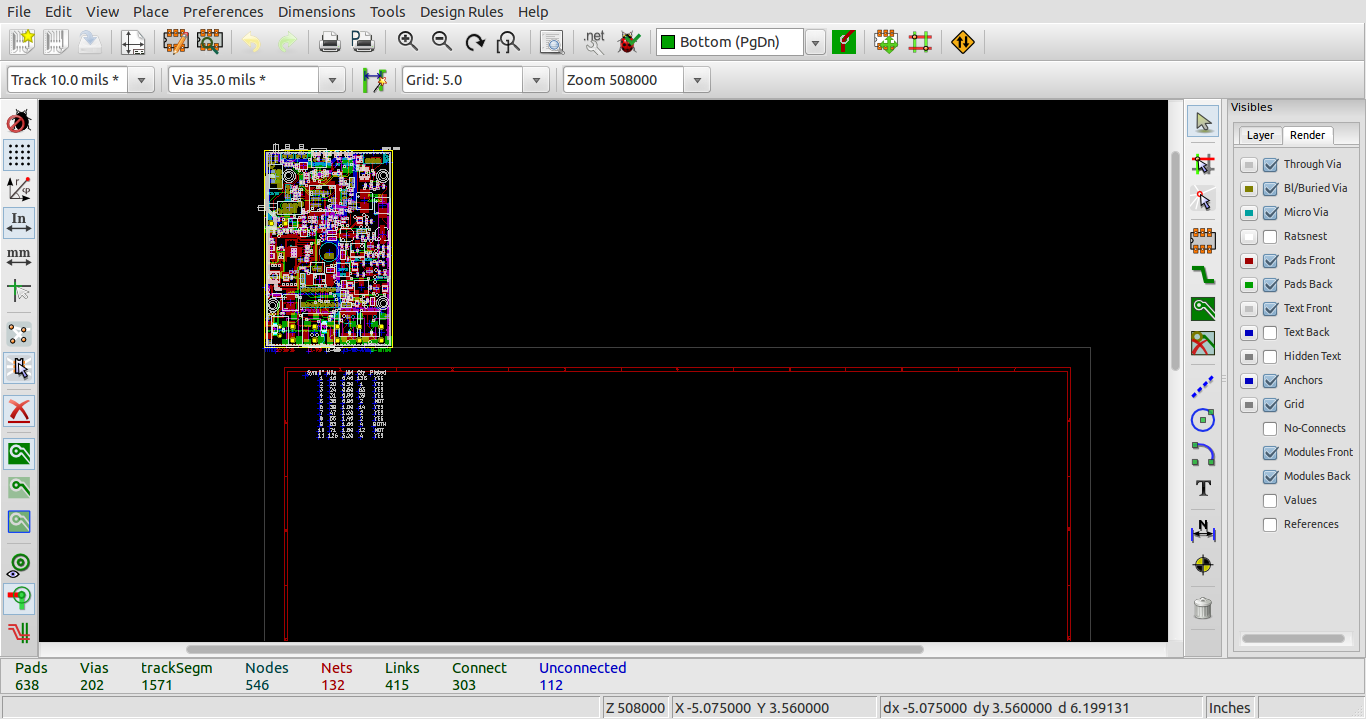Open the Via size dropdown
The image size is (1366, 719).
(331, 79)
